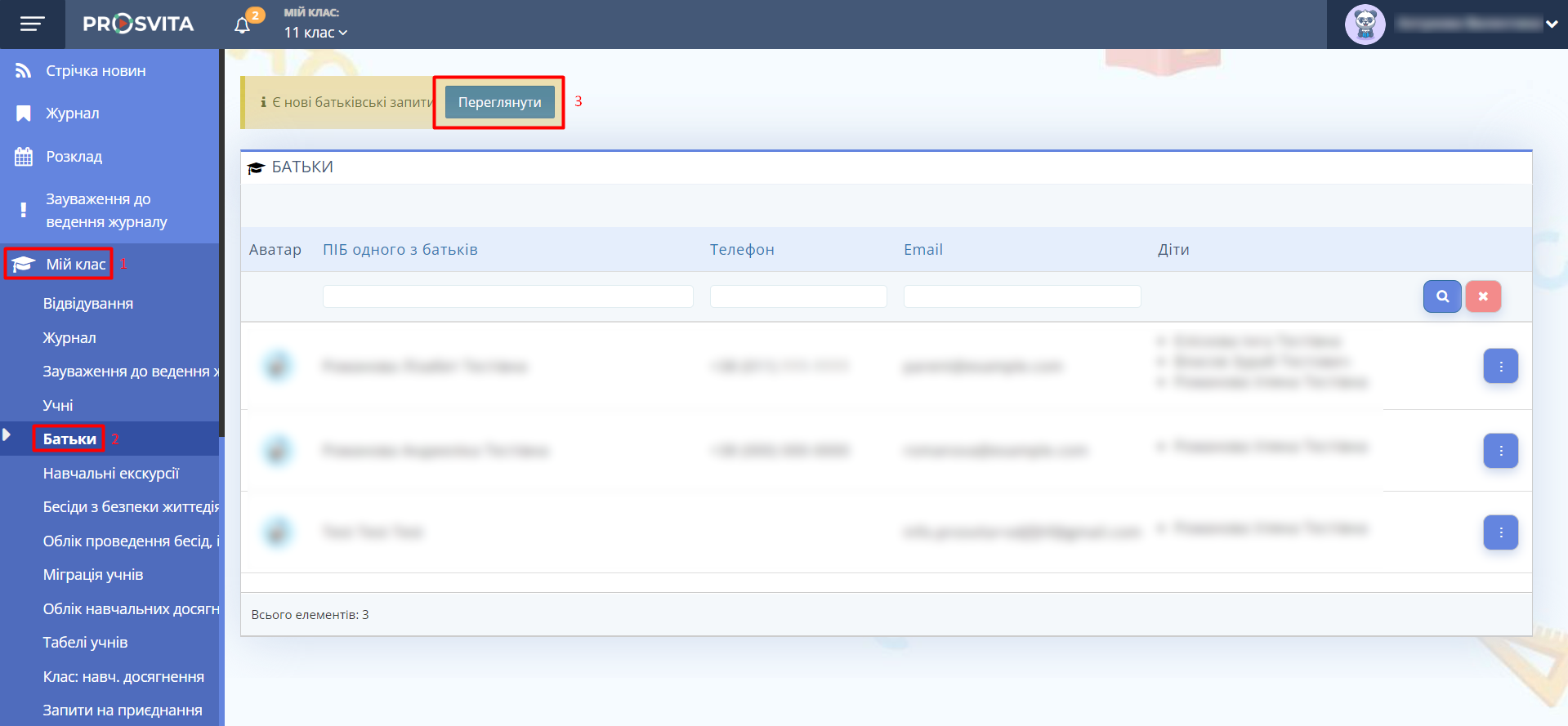Click the Email filter input field
The width and height of the screenshot is (1568, 726).
pos(1021,296)
